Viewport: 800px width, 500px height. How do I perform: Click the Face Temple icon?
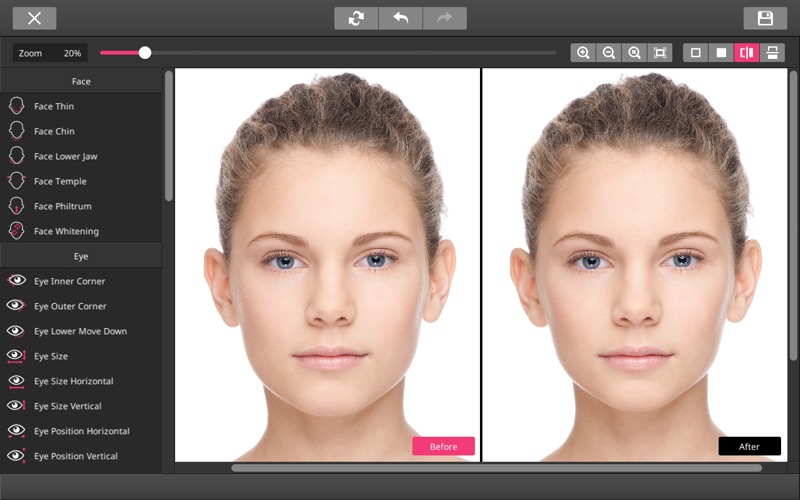[16, 181]
